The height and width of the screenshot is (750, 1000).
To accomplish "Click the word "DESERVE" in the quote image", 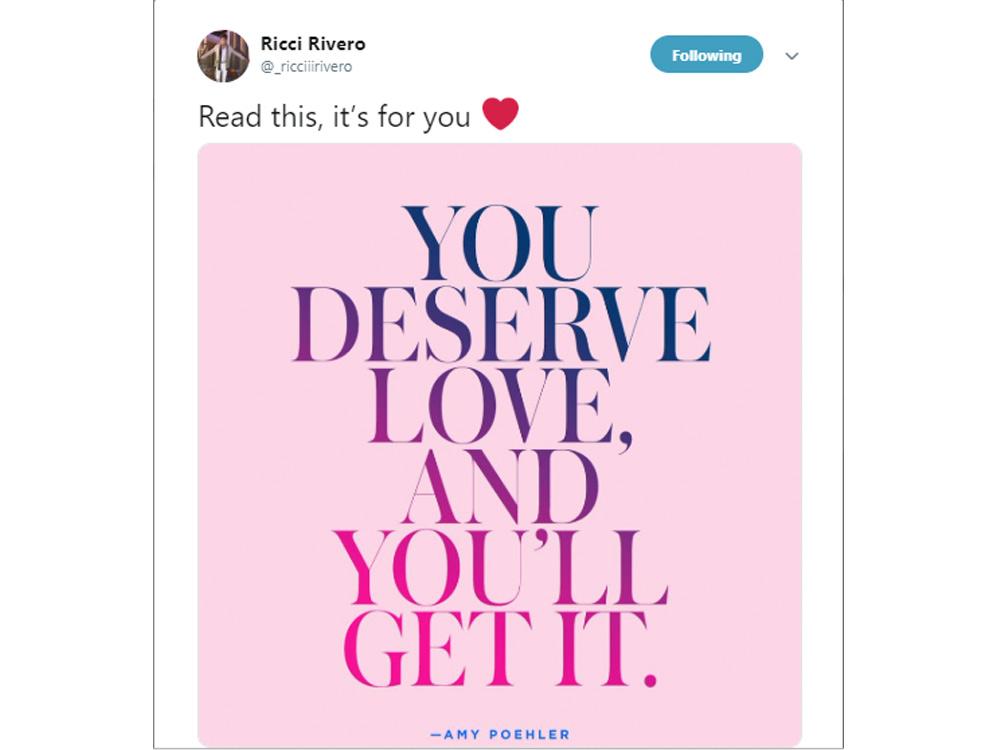I will pos(502,326).
